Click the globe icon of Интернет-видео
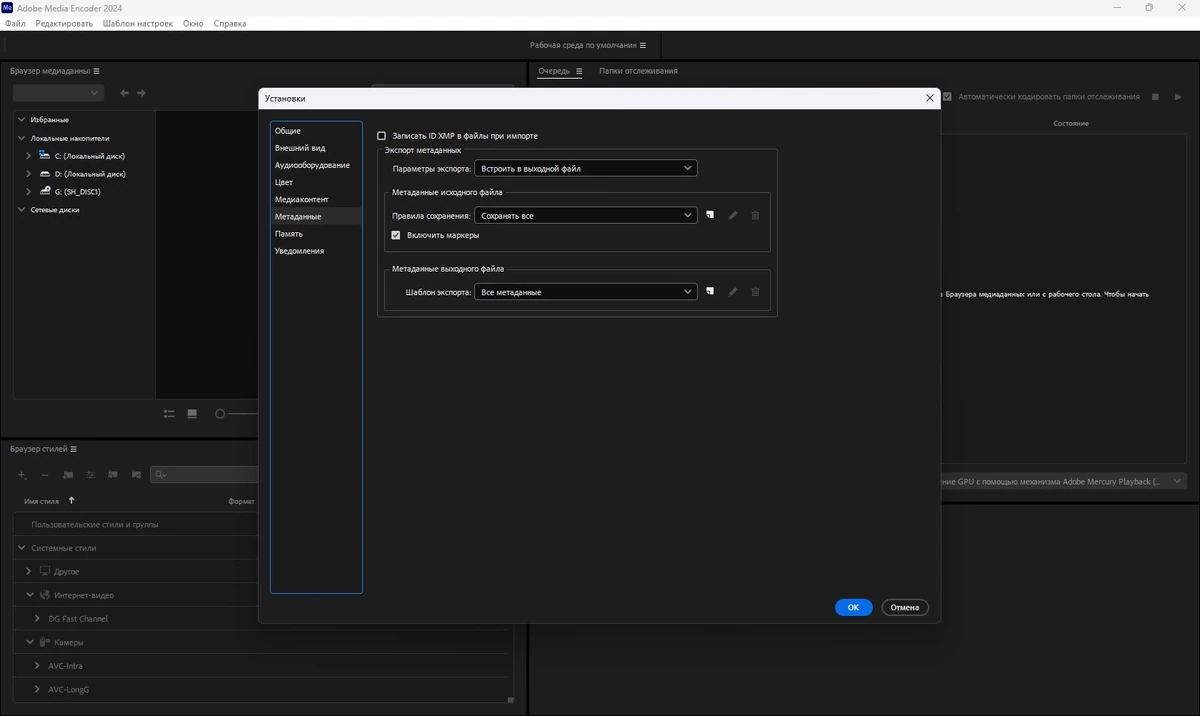 click(x=44, y=595)
